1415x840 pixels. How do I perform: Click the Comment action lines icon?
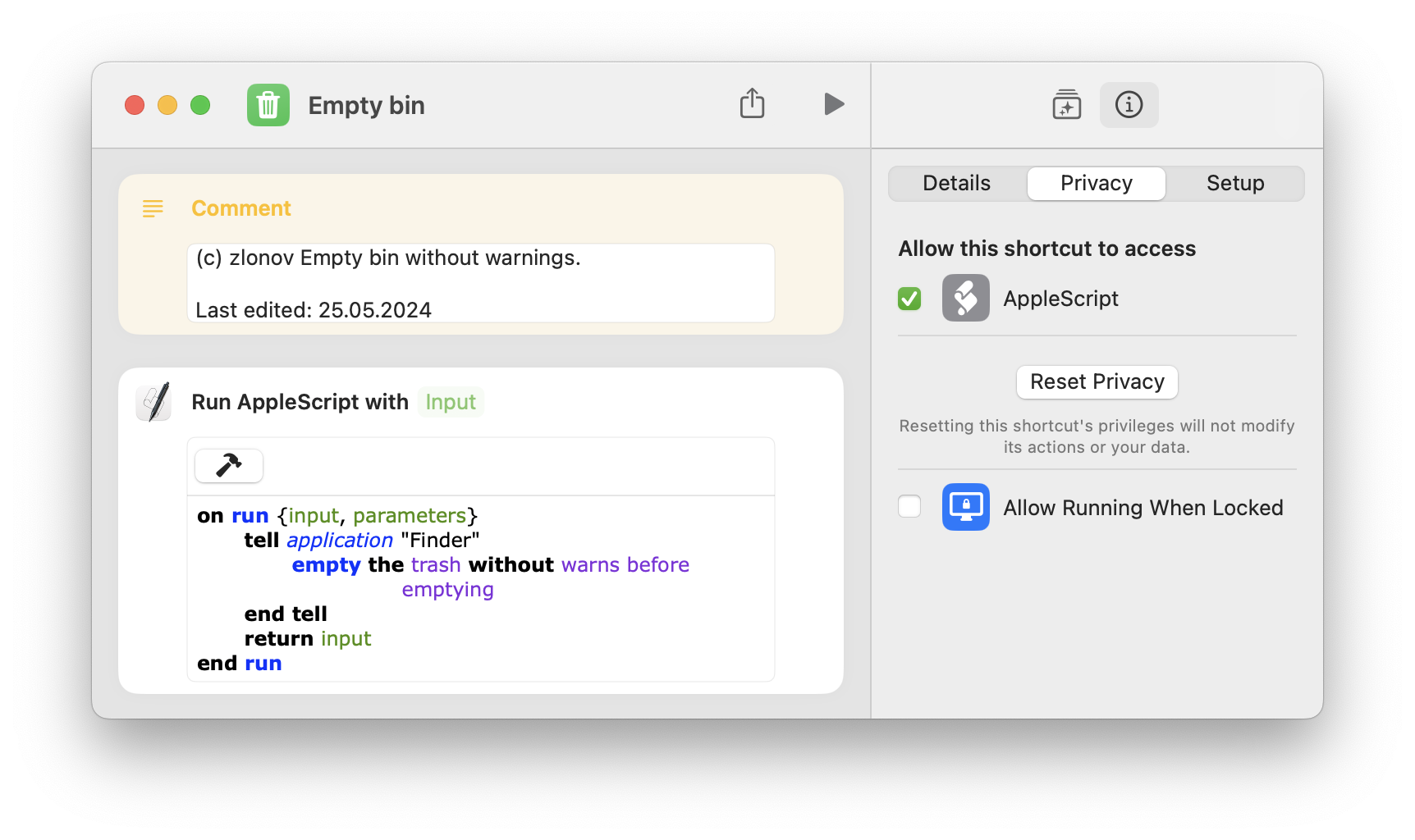click(153, 208)
